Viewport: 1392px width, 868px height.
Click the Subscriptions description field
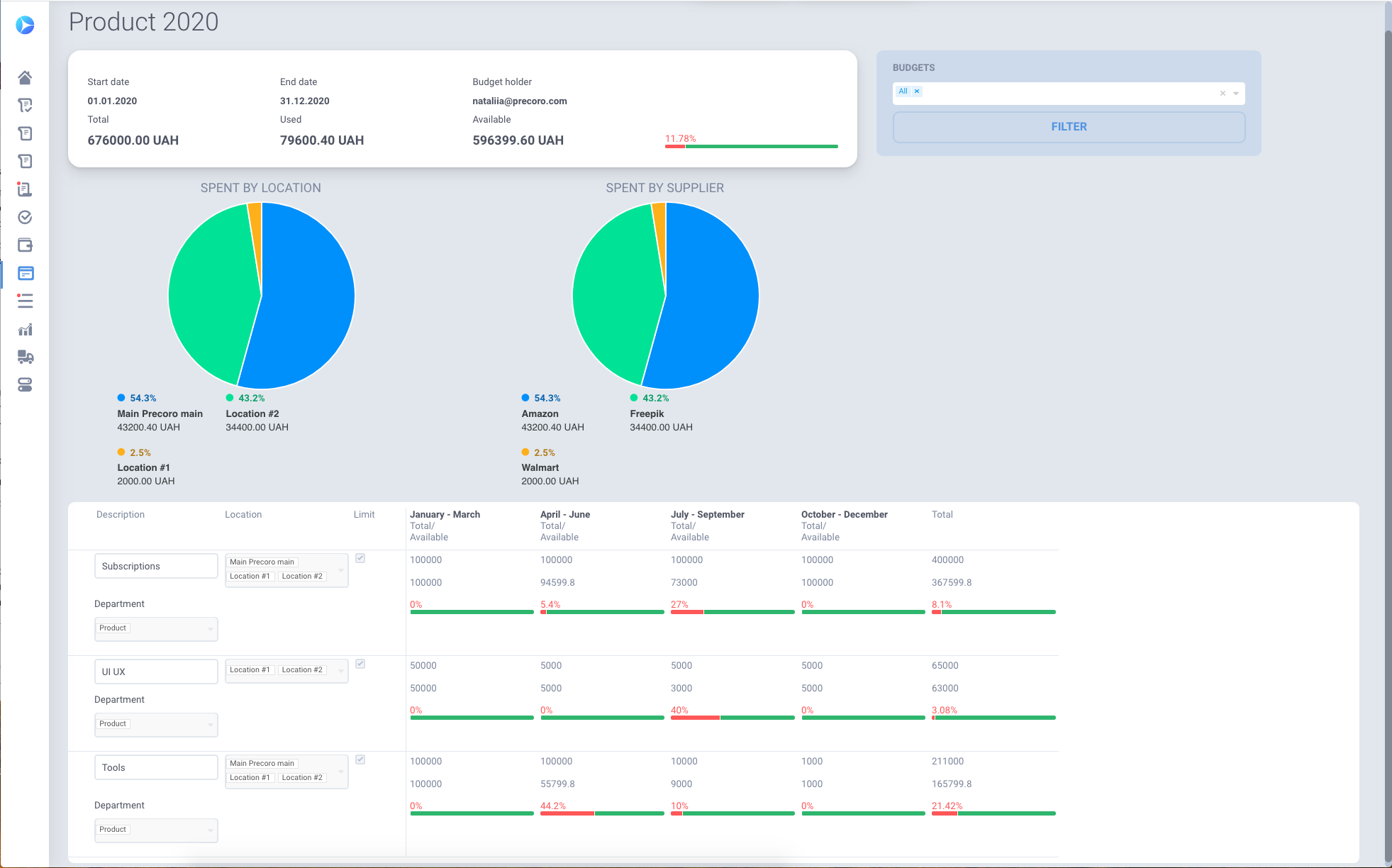[x=156, y=566]
